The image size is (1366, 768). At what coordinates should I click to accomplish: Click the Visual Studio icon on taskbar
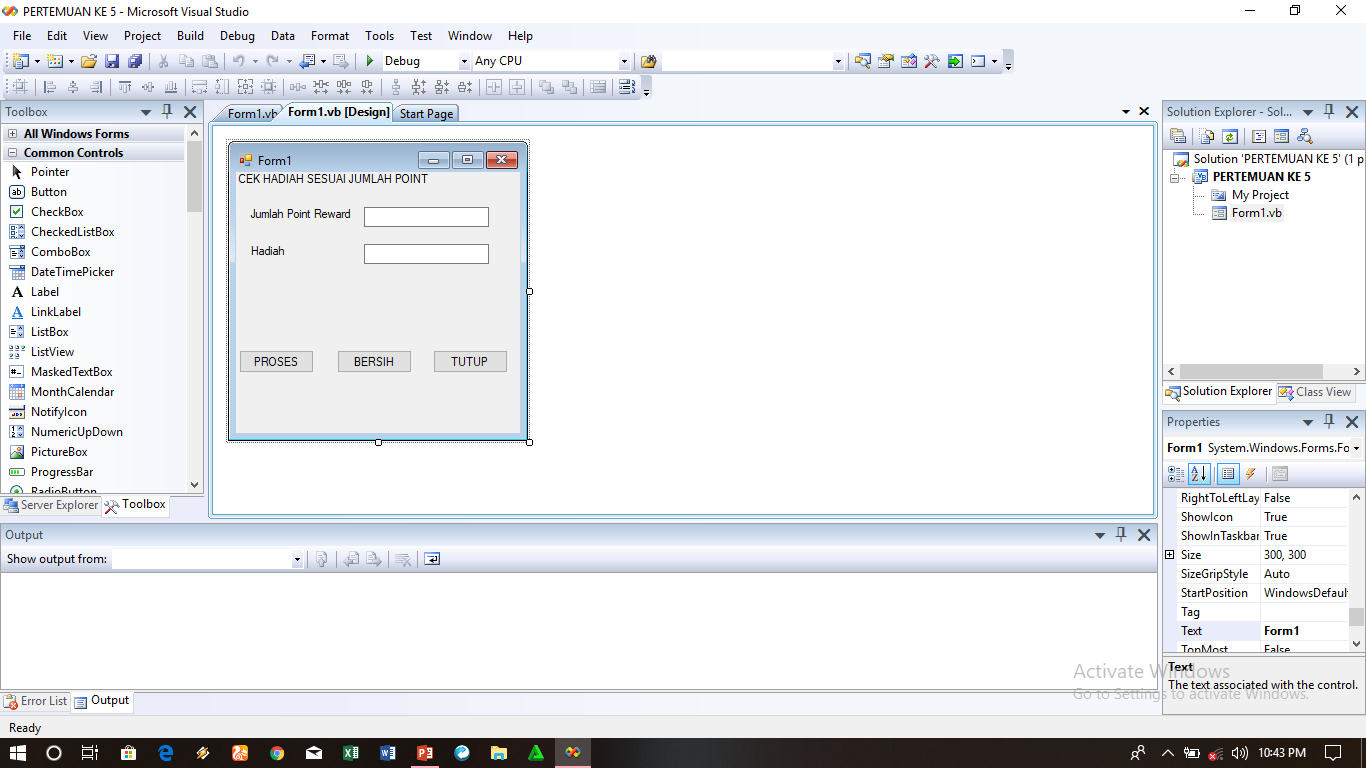pyautogui.click(x=573, y=753)
